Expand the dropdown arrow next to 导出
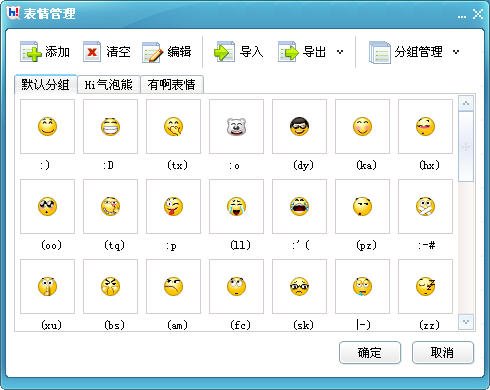Screen dimensions: 490x390 pos(340,52)
